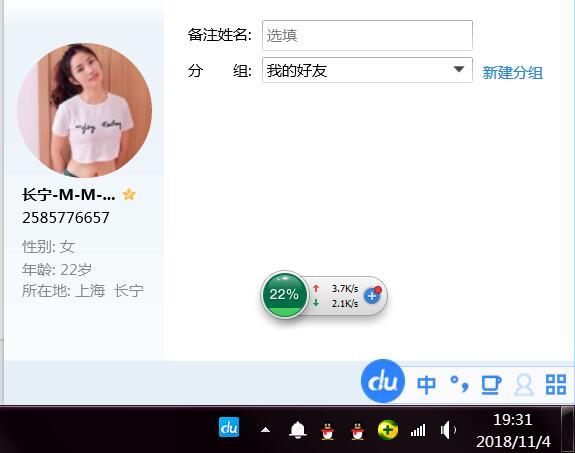Focus the 备注姓名 input field

(367, 36)
